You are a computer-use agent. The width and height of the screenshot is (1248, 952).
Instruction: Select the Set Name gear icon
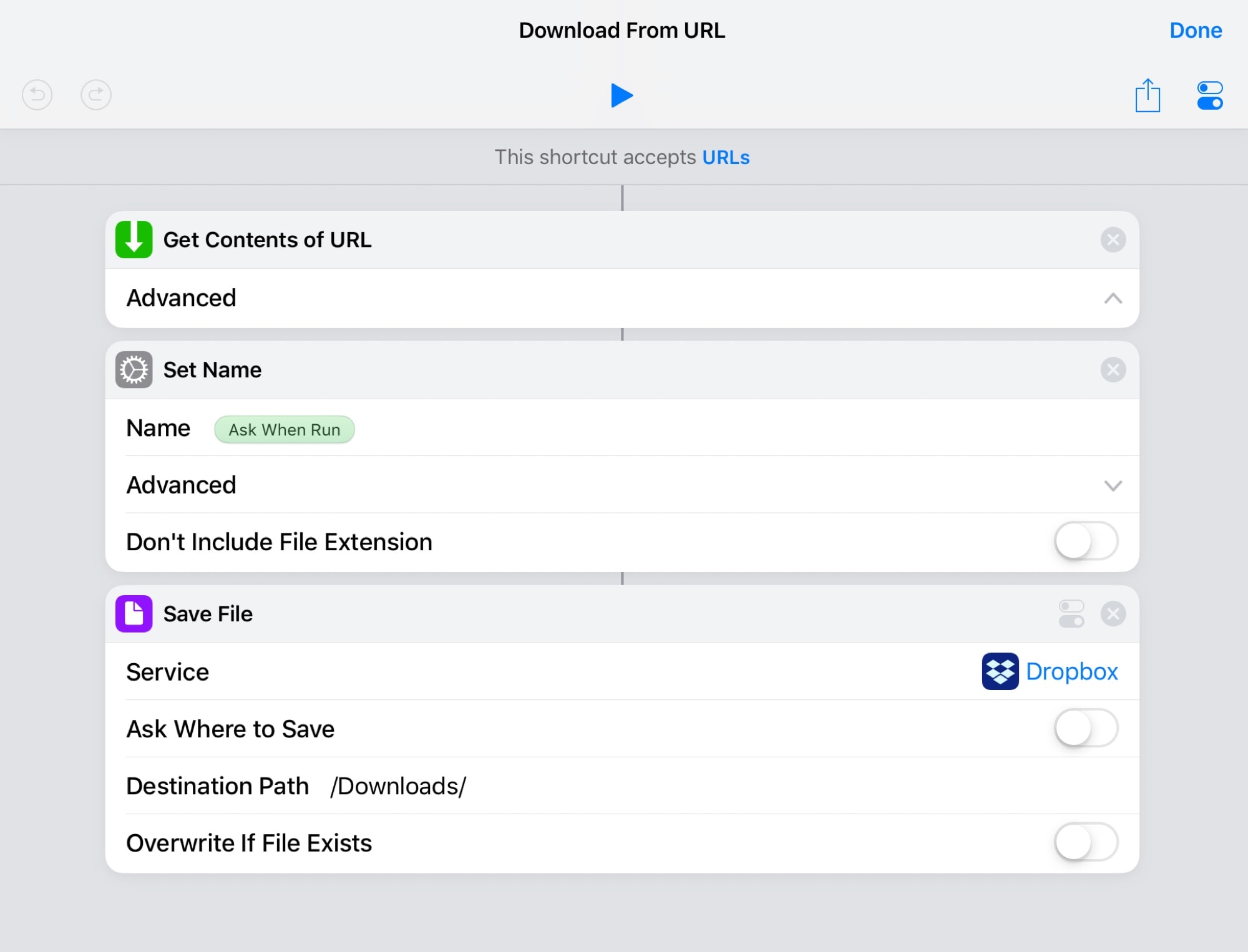134,369
